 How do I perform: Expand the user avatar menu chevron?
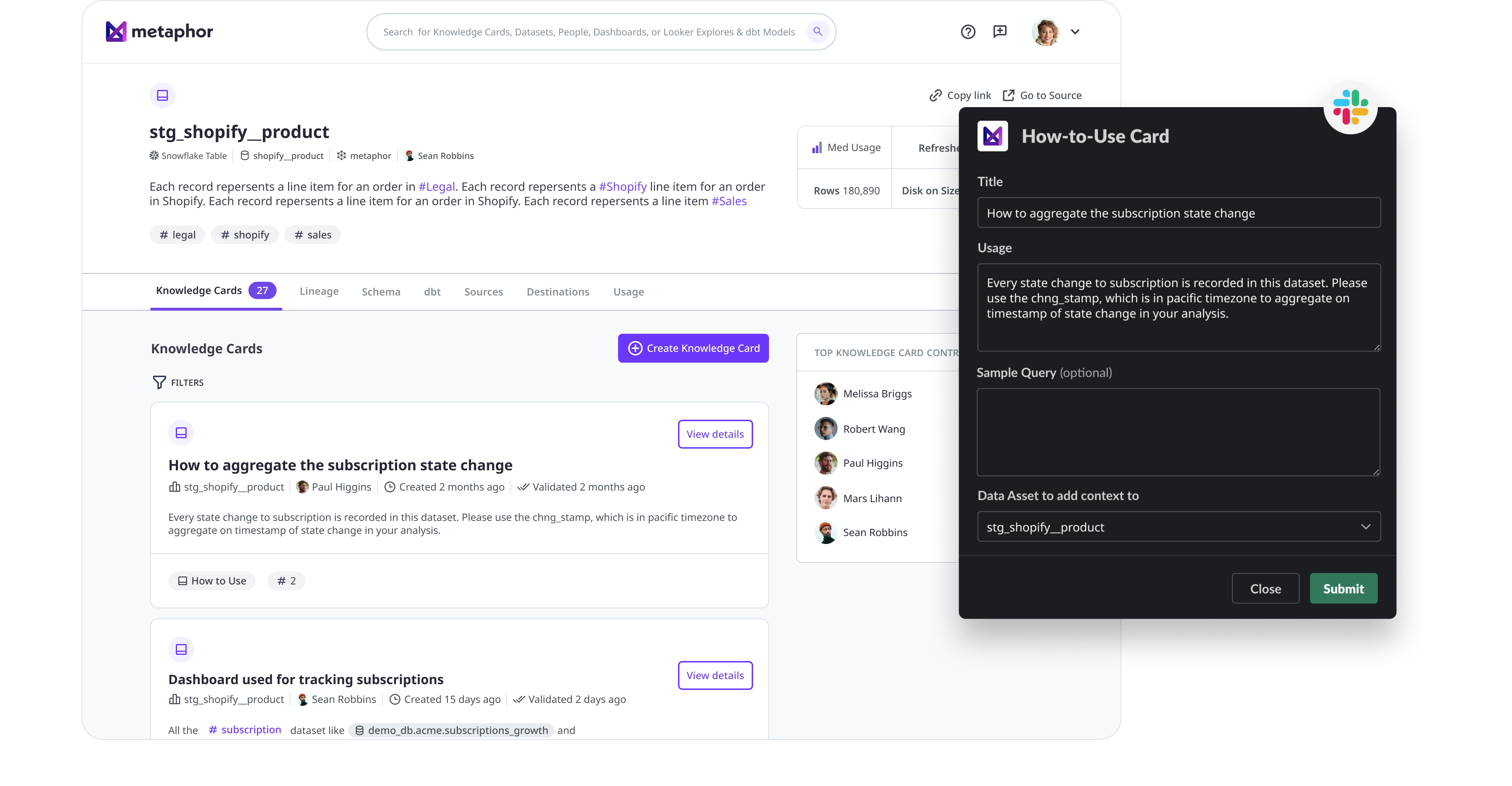click(1075, 32)
